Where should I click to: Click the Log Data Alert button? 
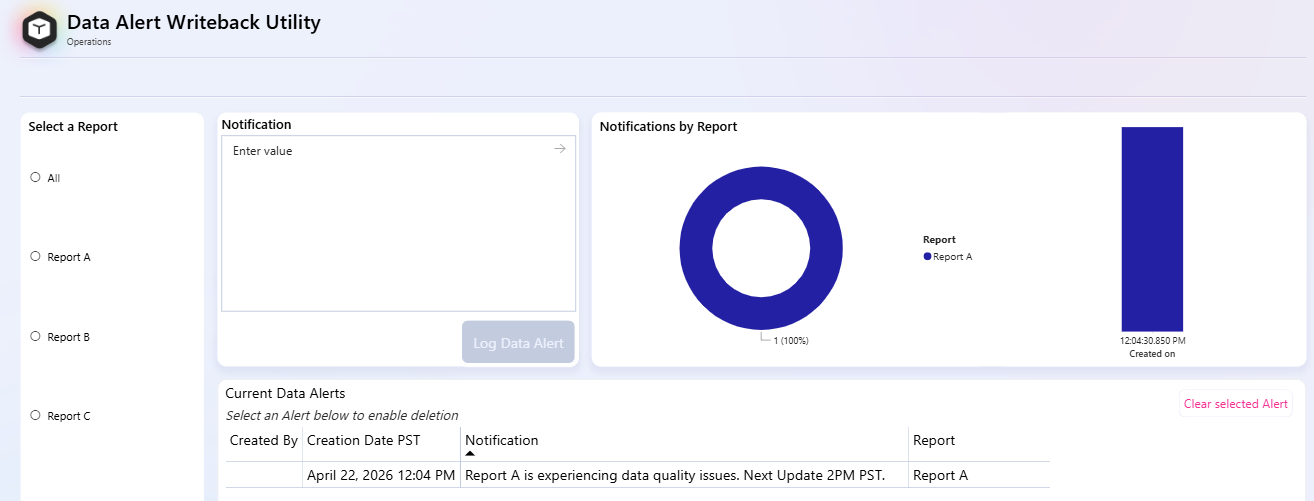point(518,342)
